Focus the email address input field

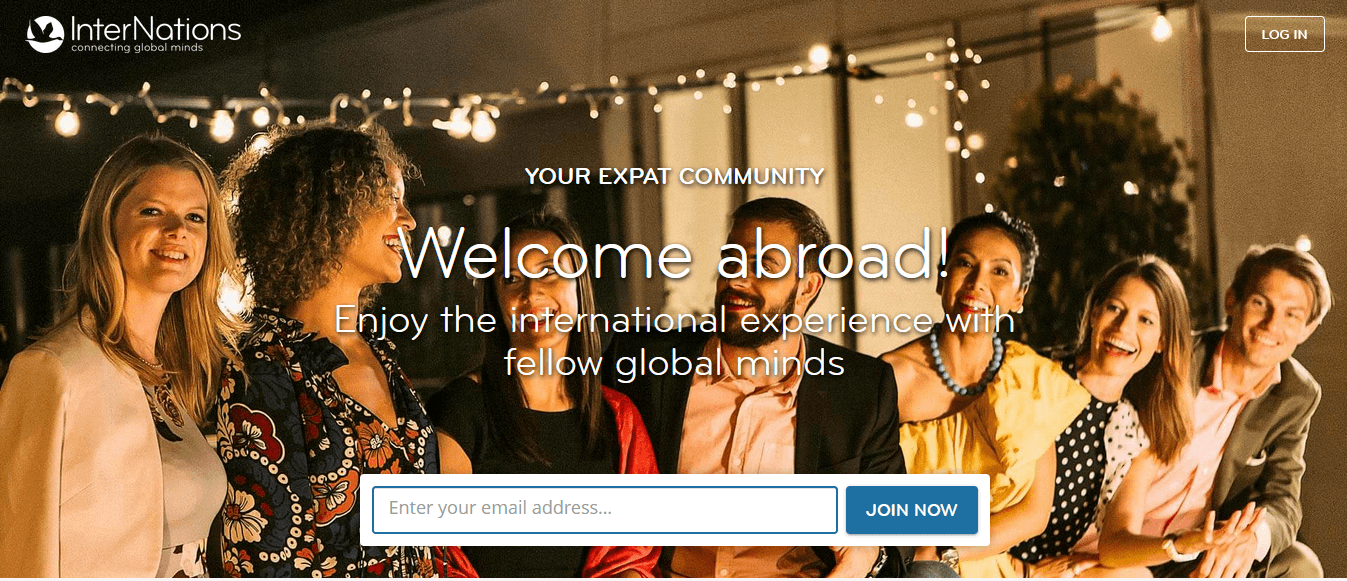coord(605,510)
